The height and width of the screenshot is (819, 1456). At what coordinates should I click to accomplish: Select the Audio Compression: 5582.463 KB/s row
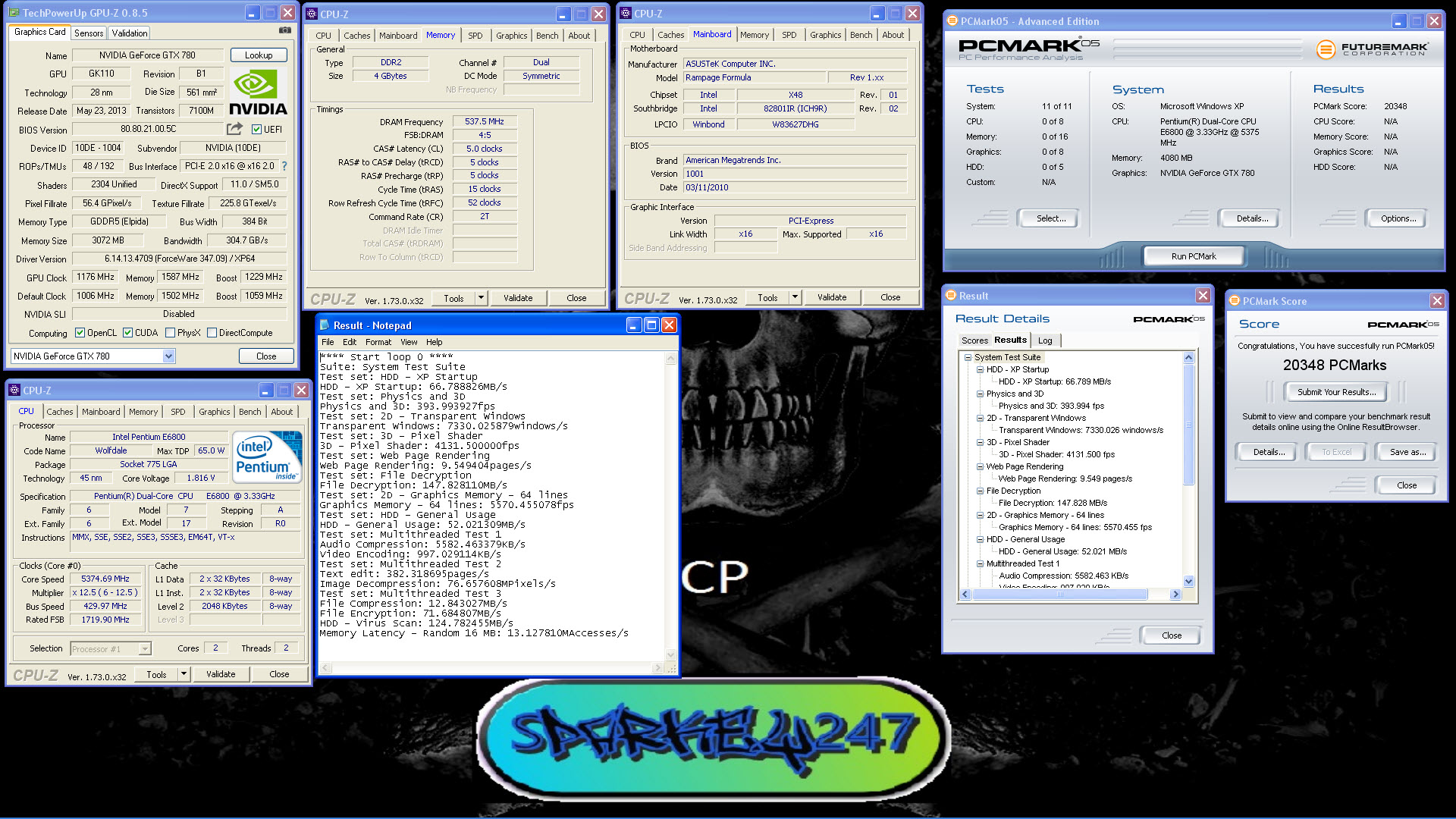click(x=1063, y=576)
